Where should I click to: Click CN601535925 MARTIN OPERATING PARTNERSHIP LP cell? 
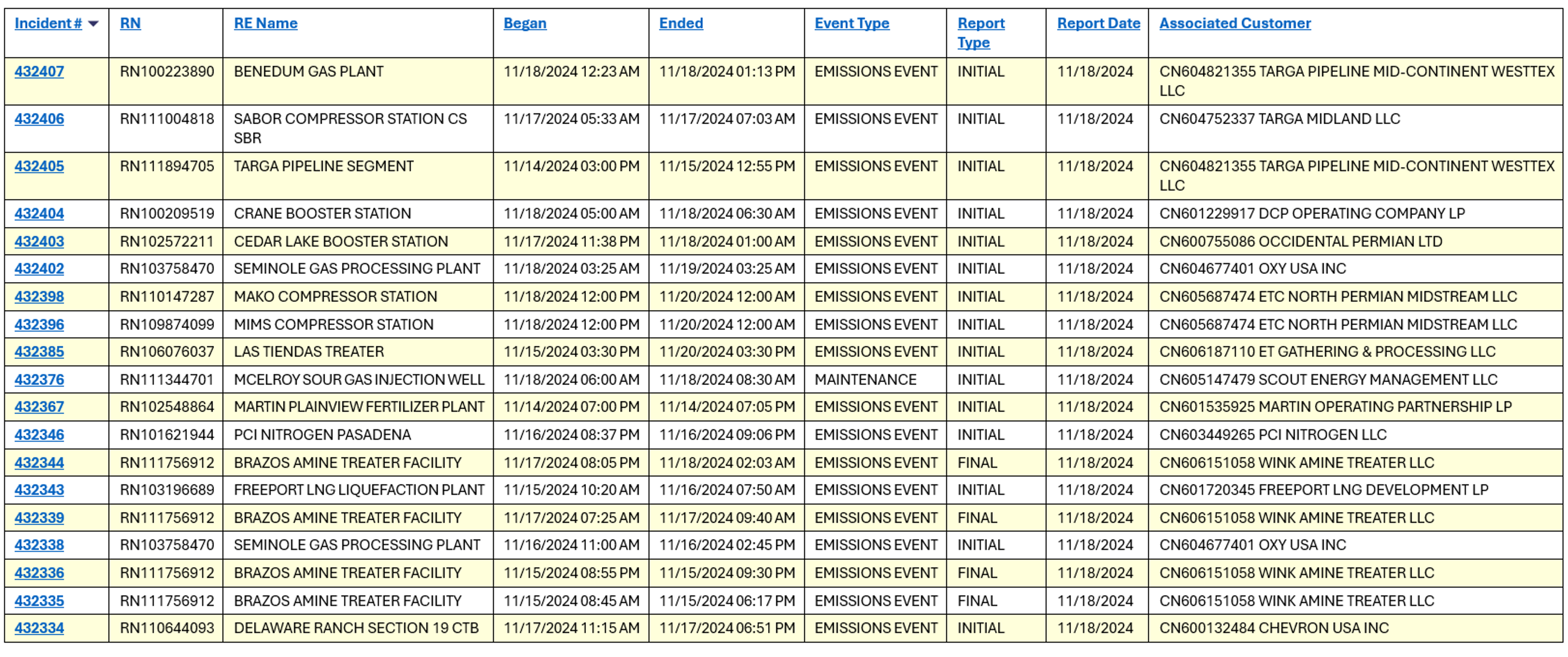(x=1356, y=407)
